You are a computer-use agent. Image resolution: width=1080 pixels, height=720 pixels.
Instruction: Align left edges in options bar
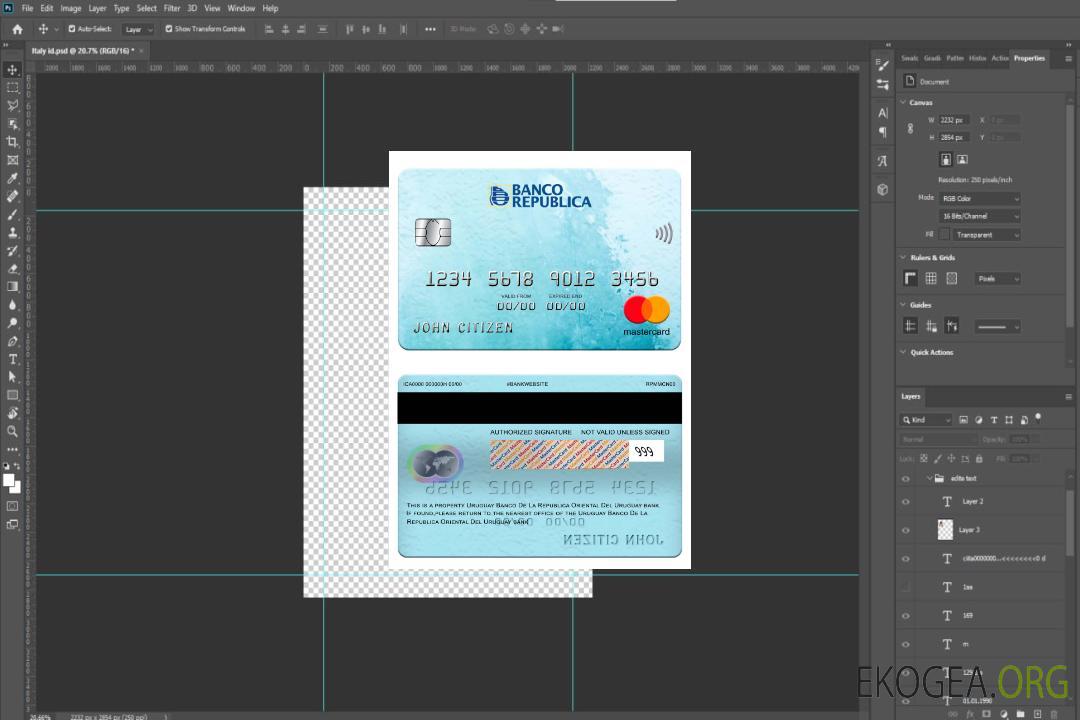coord(269,29)
